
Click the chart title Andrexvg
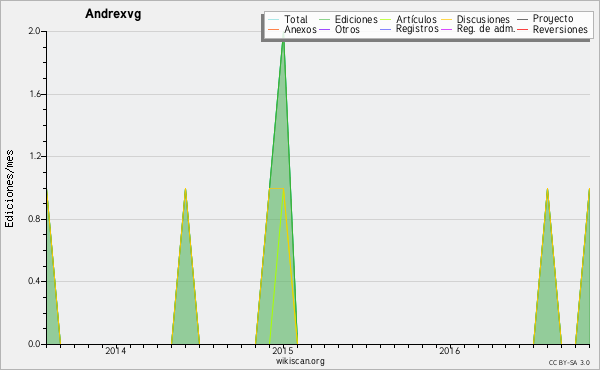click(113, 14)
